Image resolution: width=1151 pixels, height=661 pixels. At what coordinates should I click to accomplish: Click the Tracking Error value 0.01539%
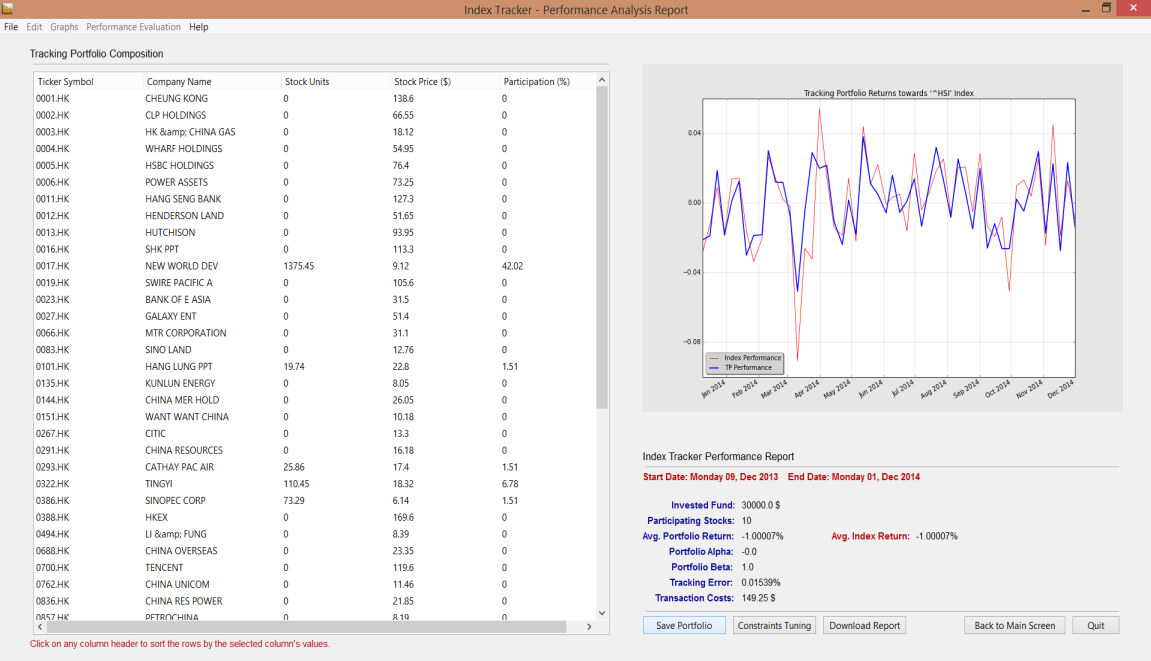click(760, 582)
